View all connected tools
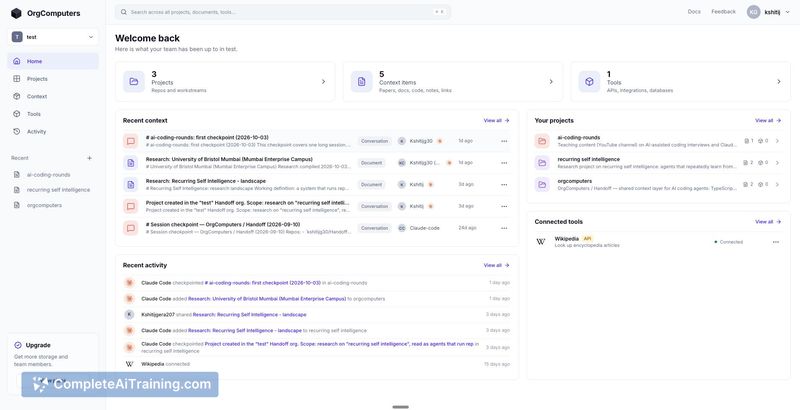This screenshot has width=800, height=410. [x=768, y=222]
